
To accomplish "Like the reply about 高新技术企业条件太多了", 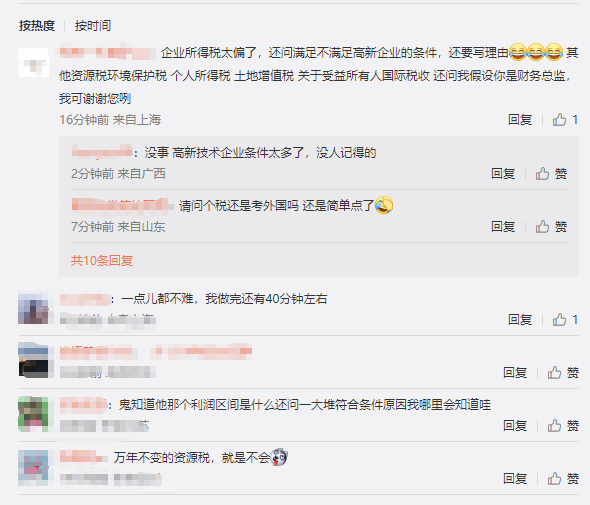I will tap(551, 173).
